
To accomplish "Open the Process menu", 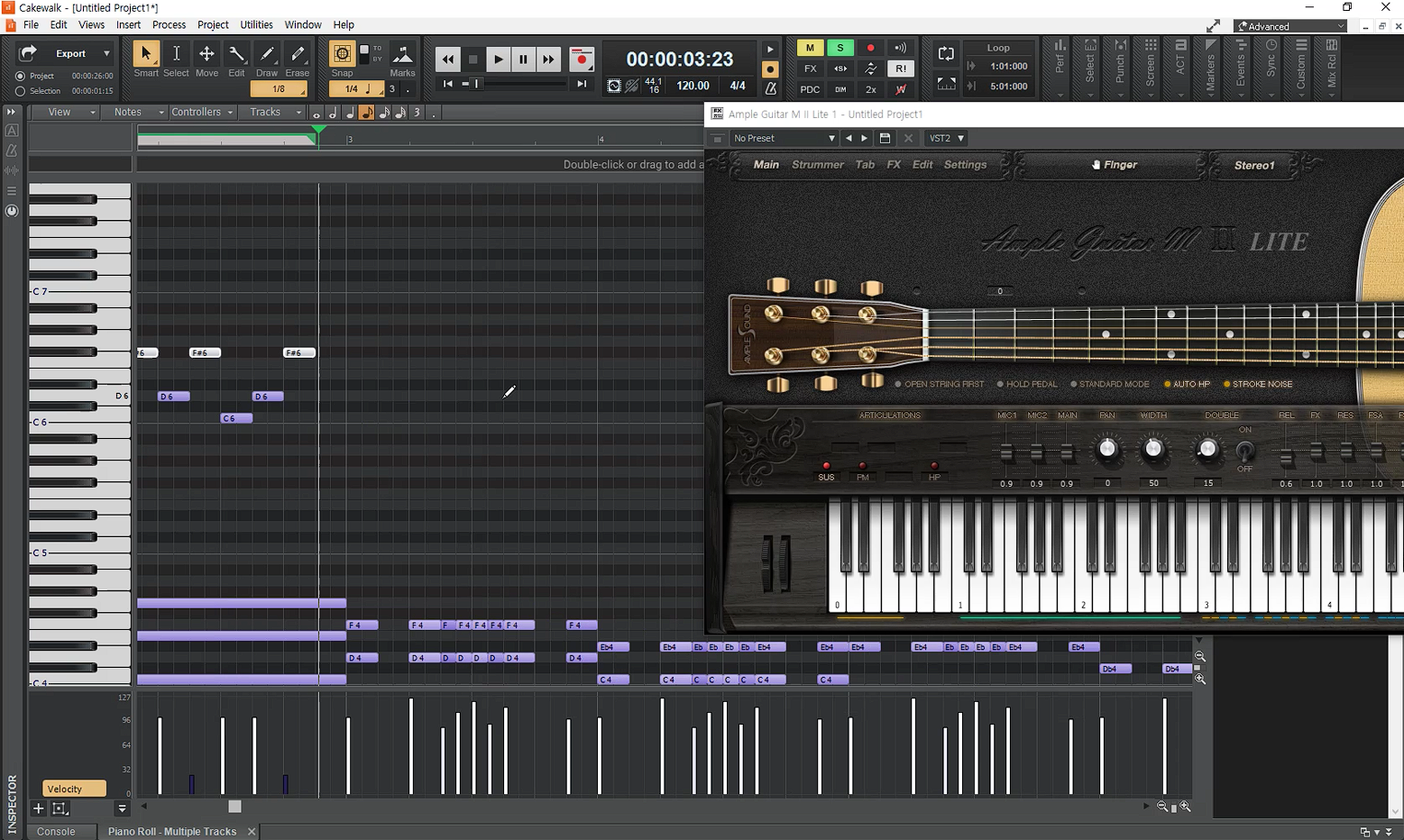I will pyautogui.click(x=169, y=25).
